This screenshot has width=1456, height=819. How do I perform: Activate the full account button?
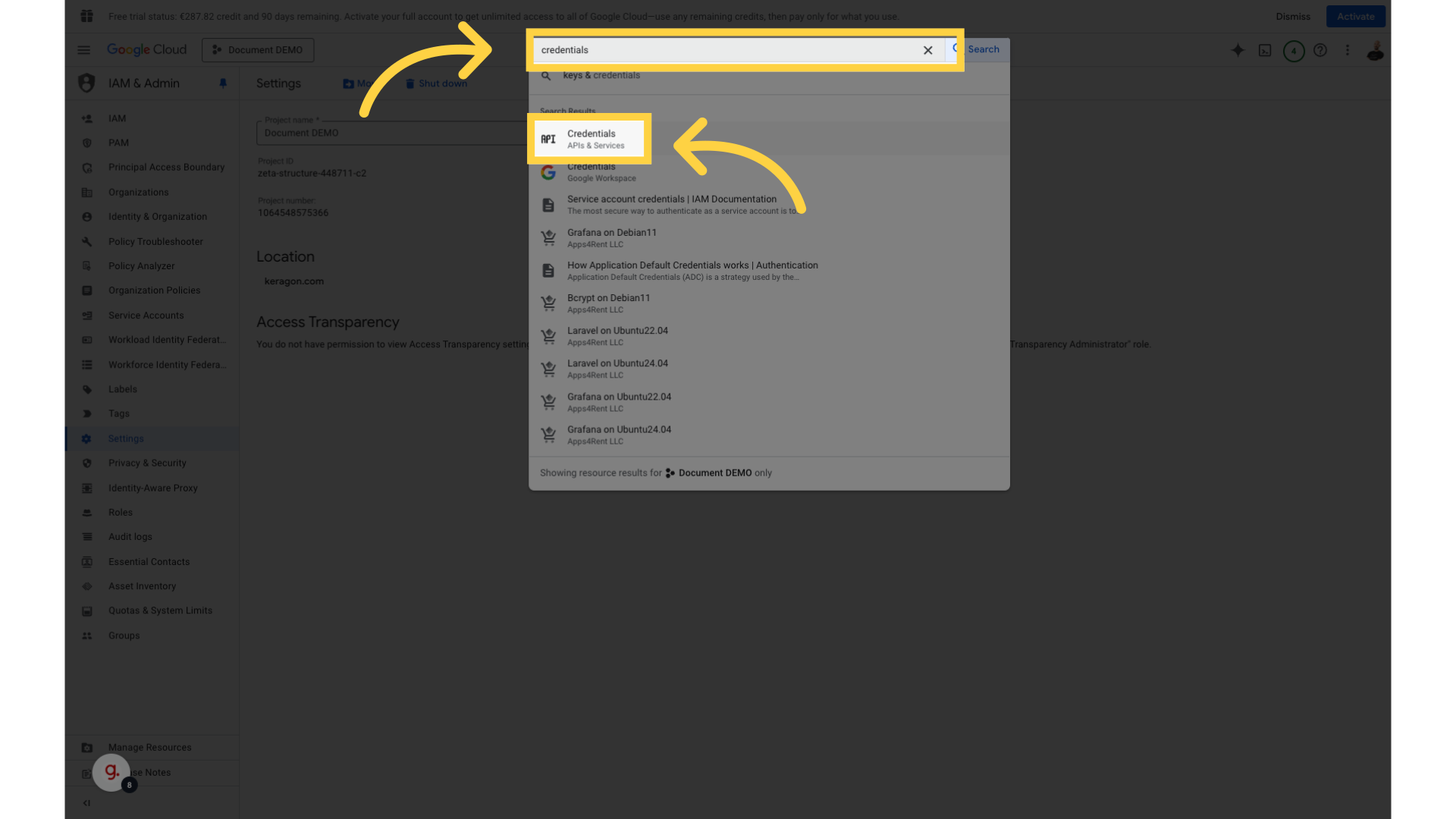click(1355, 17)
